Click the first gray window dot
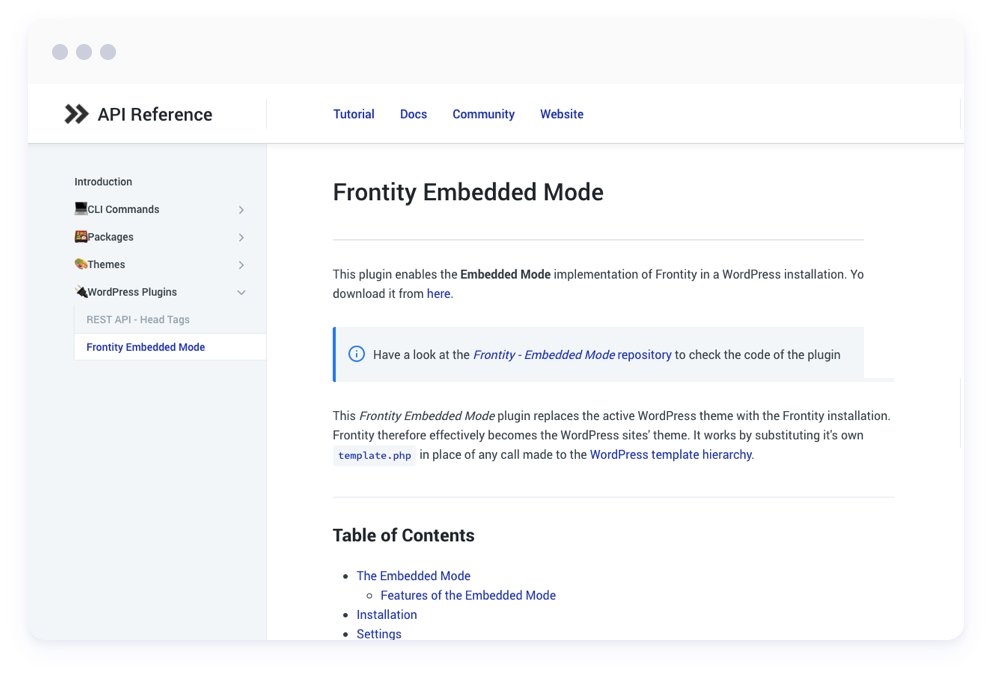Image resolution: width=992 pixels, height=676 pixels. click(60, 52)
